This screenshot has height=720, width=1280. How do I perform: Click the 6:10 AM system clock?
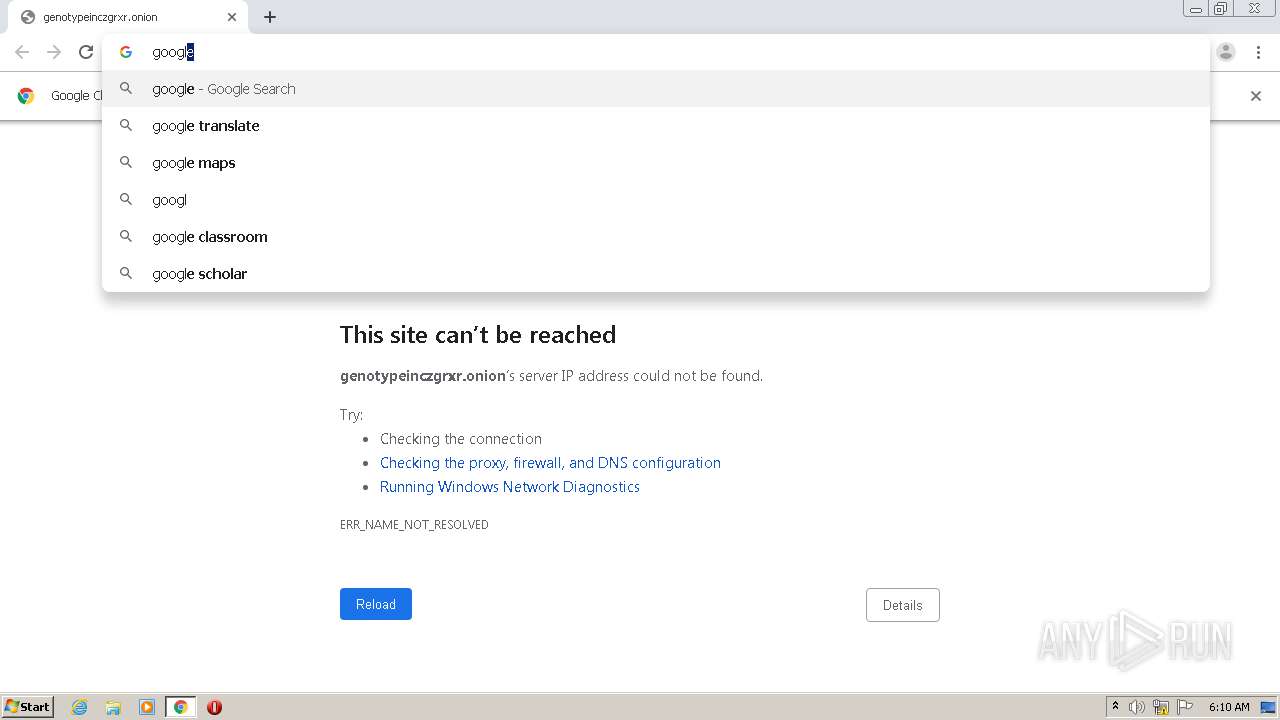[1229, 707]
